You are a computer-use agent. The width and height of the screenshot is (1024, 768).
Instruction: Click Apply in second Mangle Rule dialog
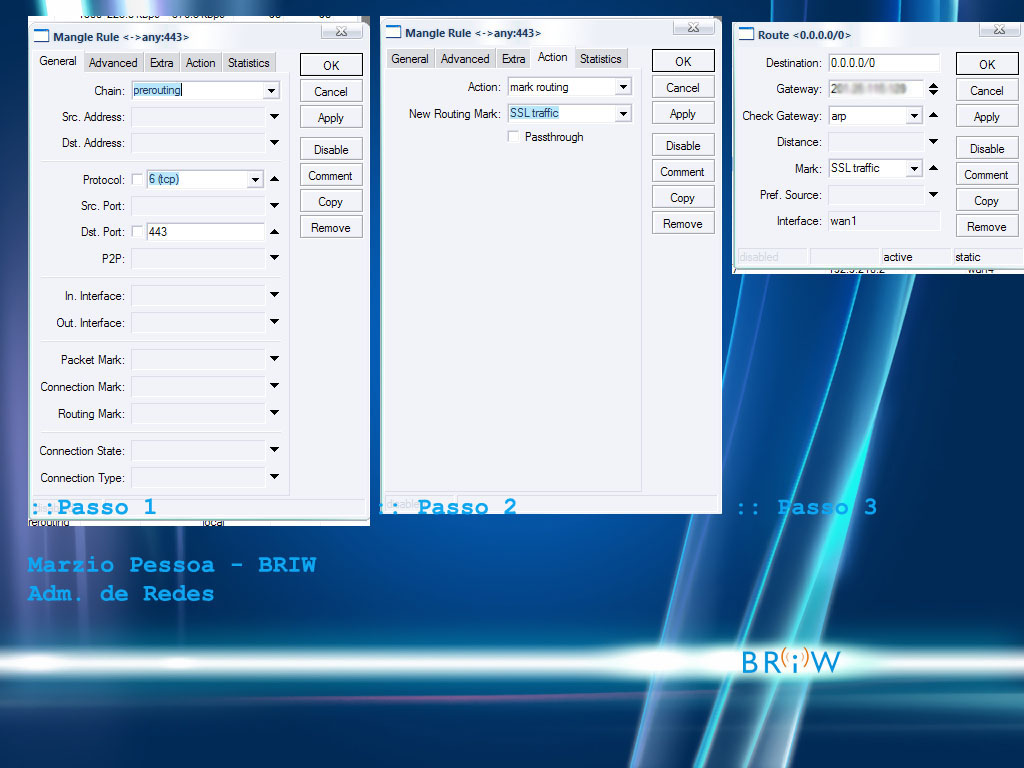click(x=683, y=114)
